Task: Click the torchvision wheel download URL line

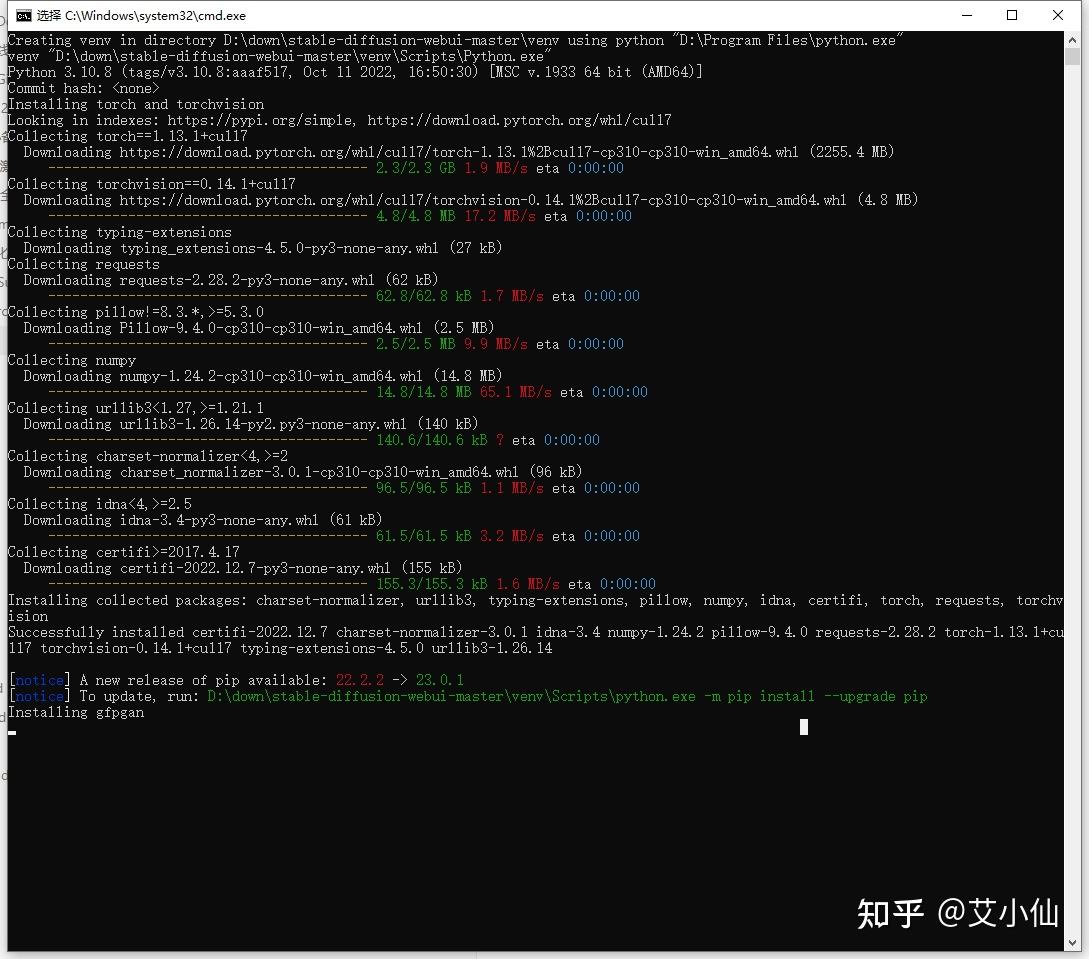Action: pyautogui.click(x=471, y=200)
